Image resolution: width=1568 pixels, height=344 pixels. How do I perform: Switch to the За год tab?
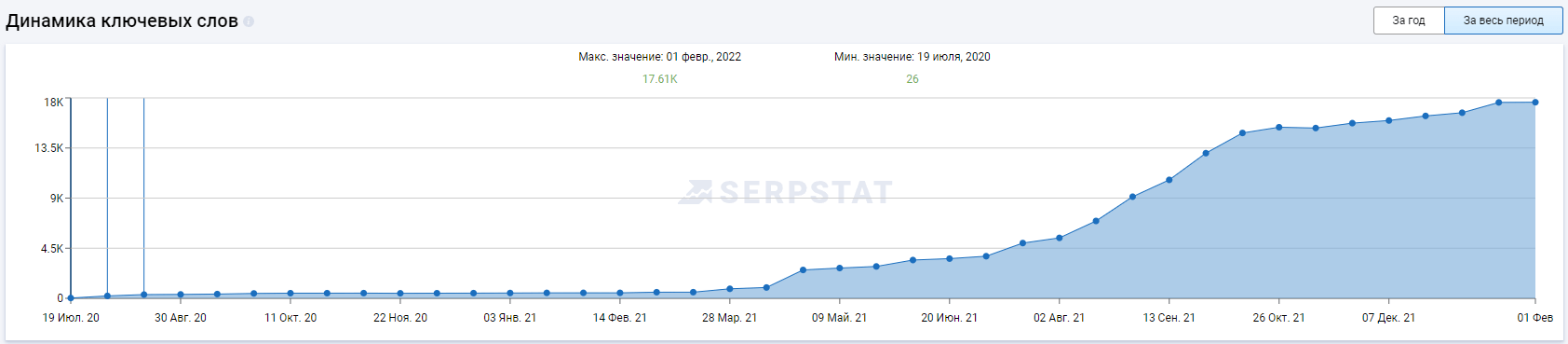click(1409, 21)
